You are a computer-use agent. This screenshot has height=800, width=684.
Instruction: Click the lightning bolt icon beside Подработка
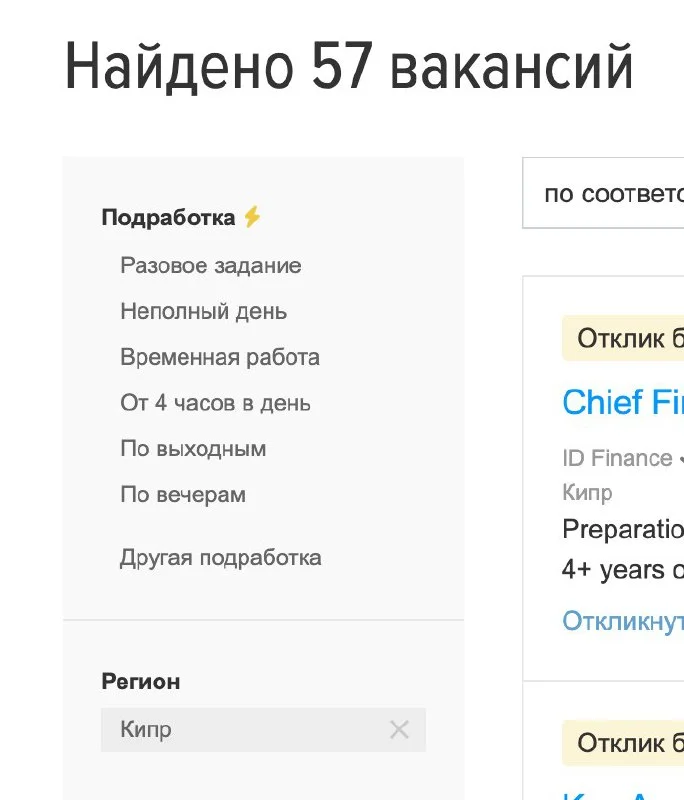pyautogui.click(x=252, y=217)
